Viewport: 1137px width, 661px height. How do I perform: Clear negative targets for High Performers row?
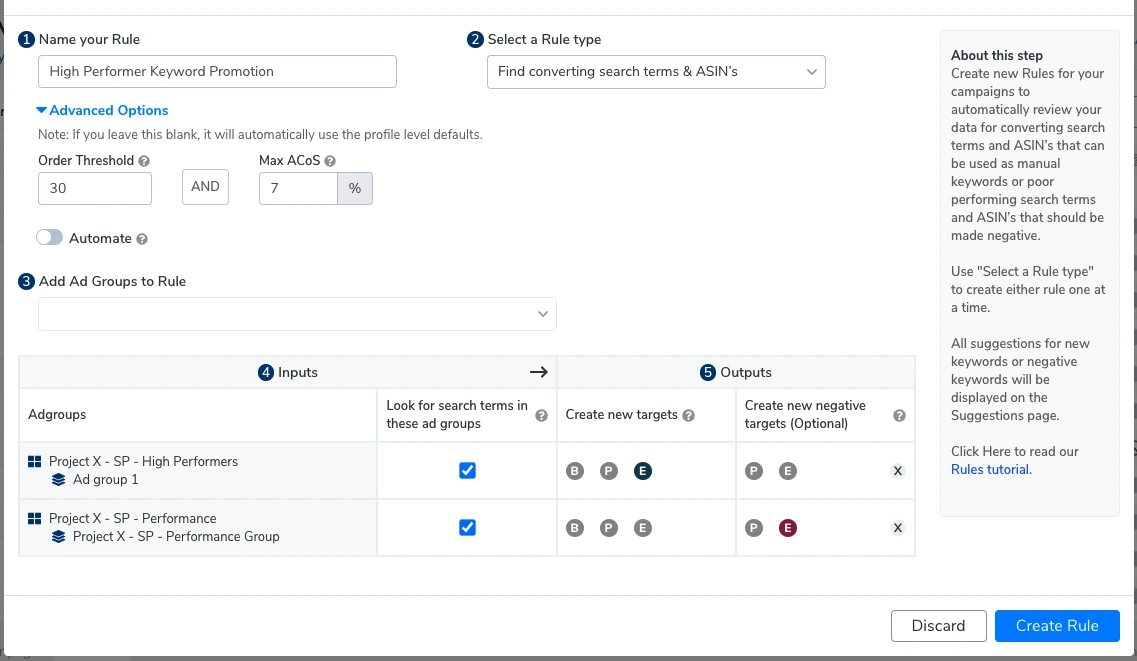[897, 471]
